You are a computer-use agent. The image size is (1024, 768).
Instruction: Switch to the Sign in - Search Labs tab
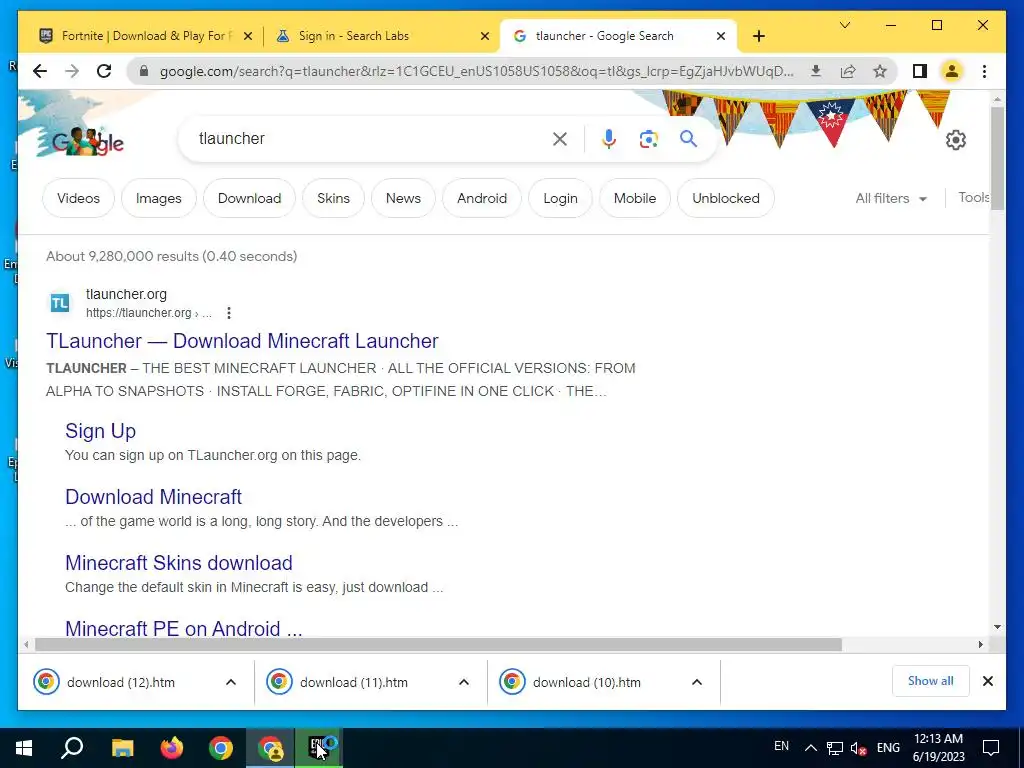382,36
